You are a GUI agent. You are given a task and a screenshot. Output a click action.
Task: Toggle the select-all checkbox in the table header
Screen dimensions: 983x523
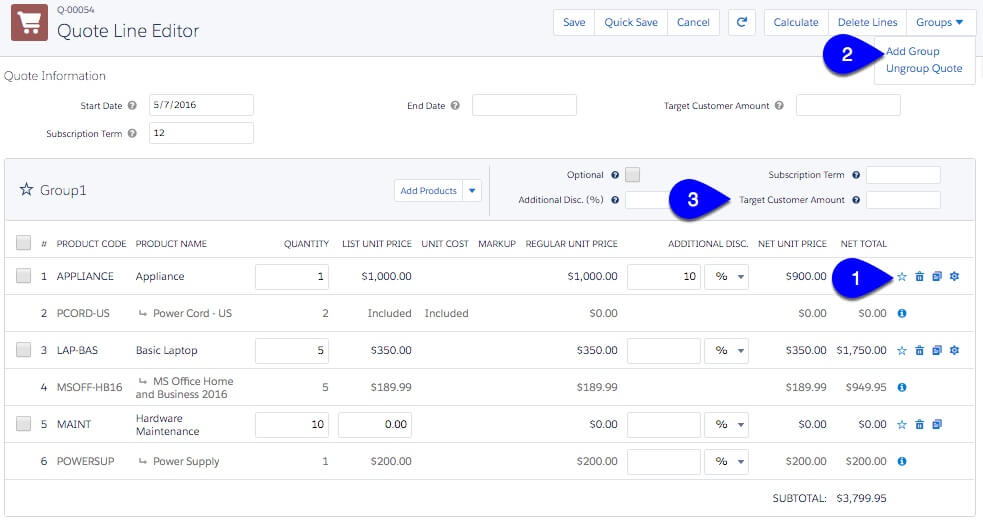[x=23, y=243]
